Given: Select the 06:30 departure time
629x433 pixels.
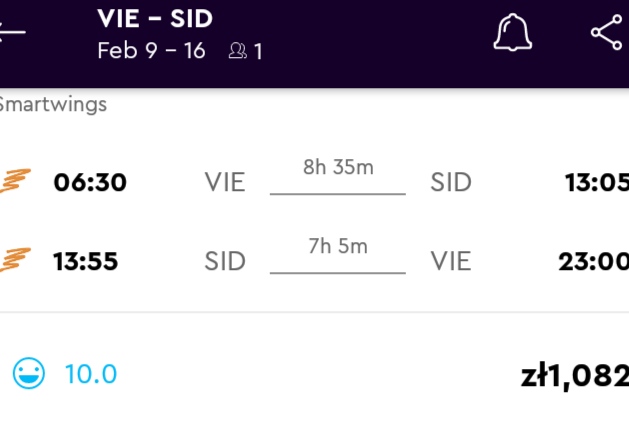Looking at the screenshot, I should click(x=90, y=182).
